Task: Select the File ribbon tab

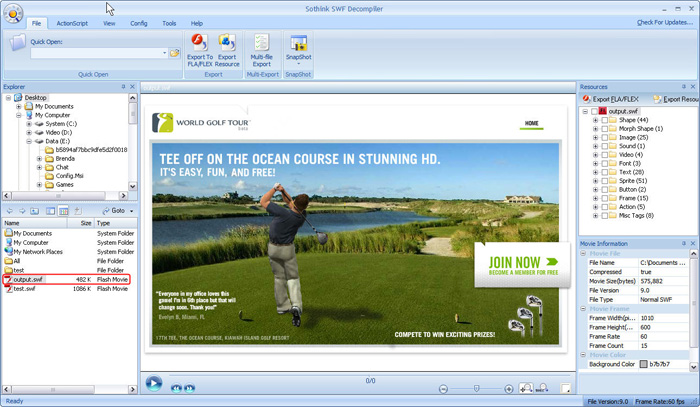Action: coord(36,23)
